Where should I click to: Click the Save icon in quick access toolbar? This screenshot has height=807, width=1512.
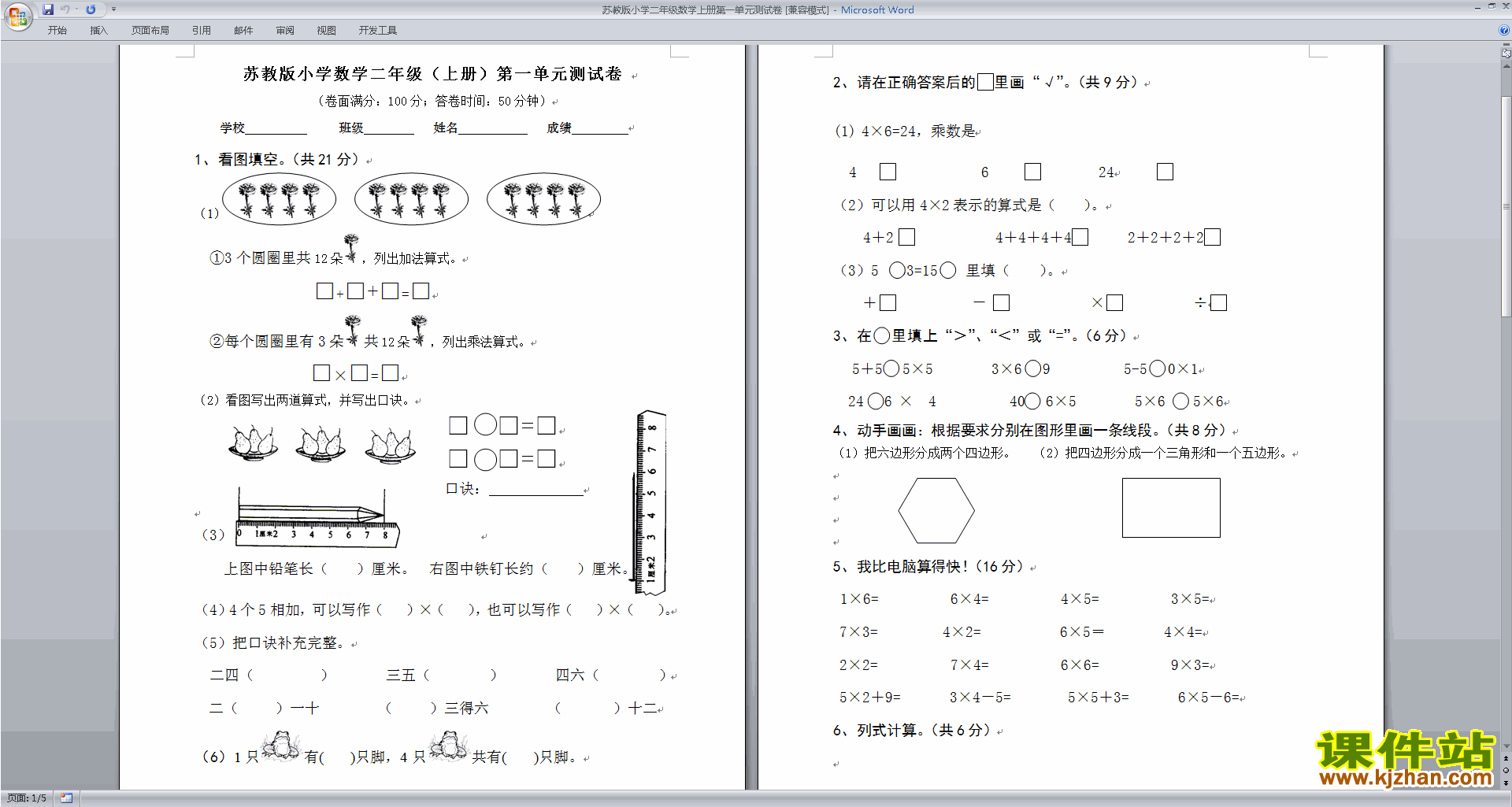[x=48, y=9]
